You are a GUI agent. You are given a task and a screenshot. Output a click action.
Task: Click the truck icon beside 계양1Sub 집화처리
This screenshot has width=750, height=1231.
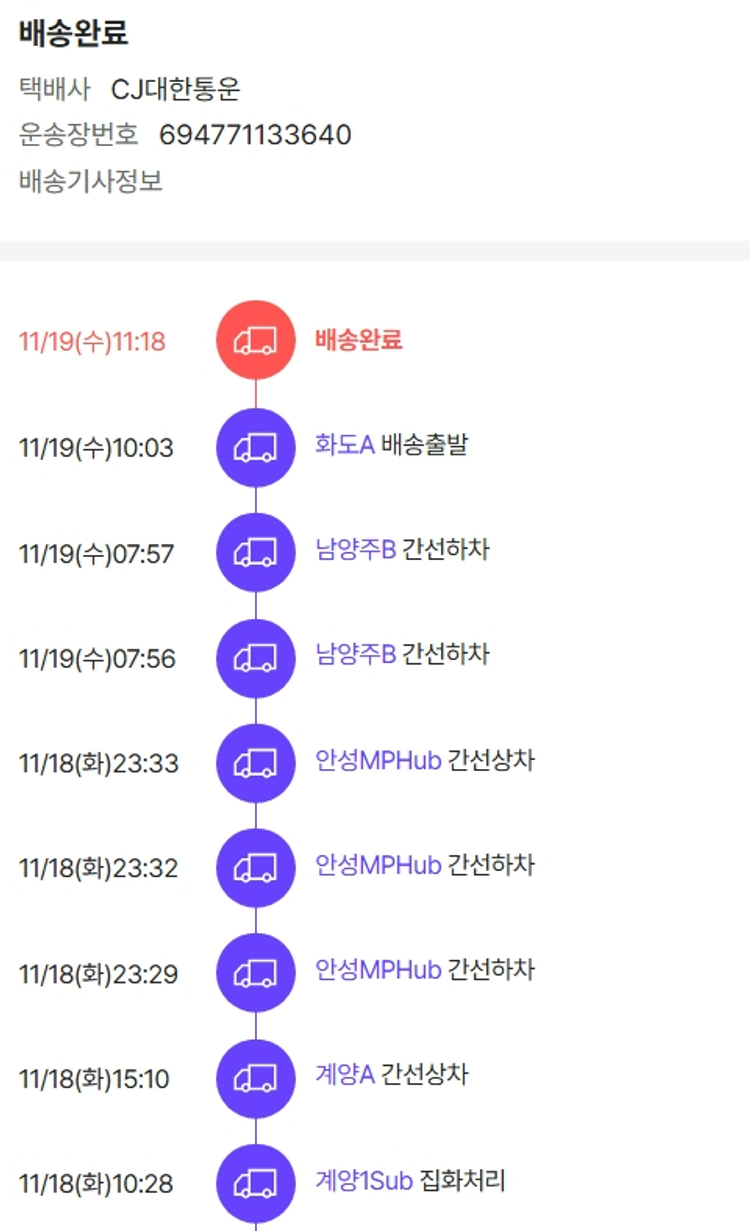tap(256, 1183)
